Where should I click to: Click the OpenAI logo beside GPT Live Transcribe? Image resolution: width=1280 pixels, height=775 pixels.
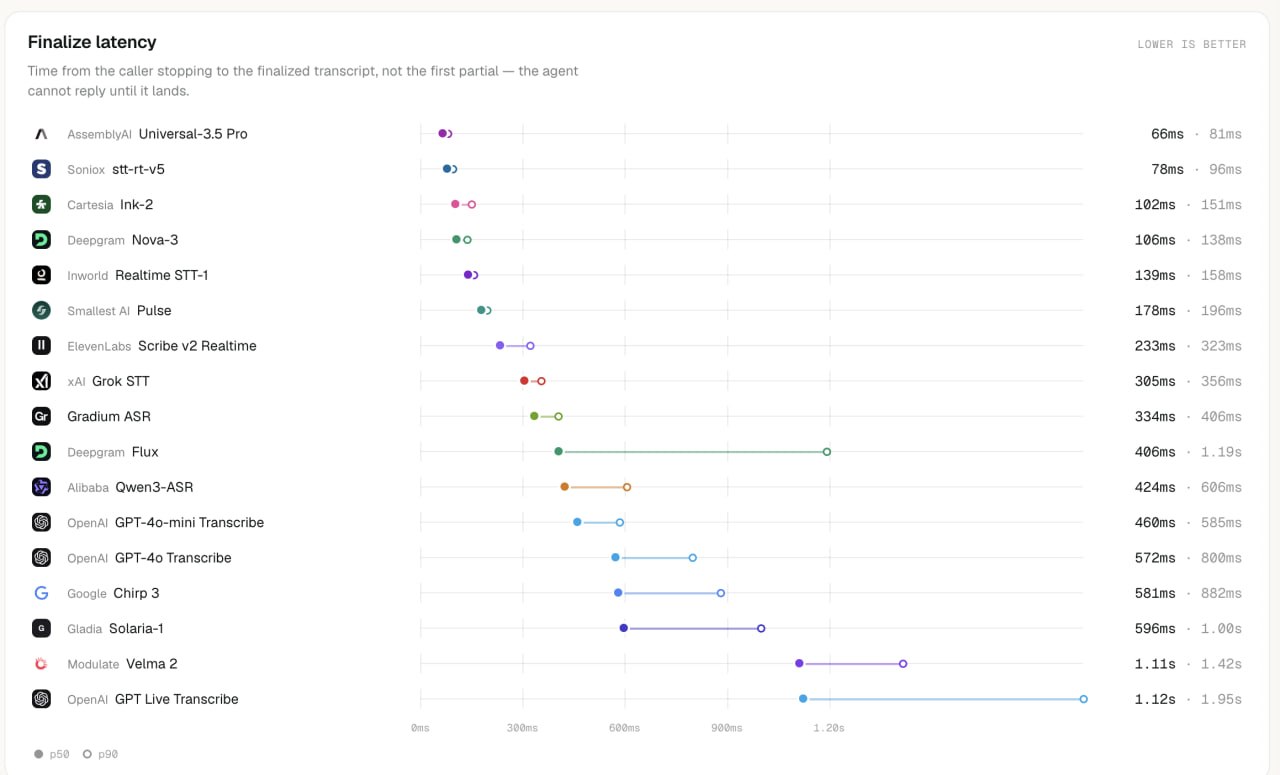(x=41, y=699)
